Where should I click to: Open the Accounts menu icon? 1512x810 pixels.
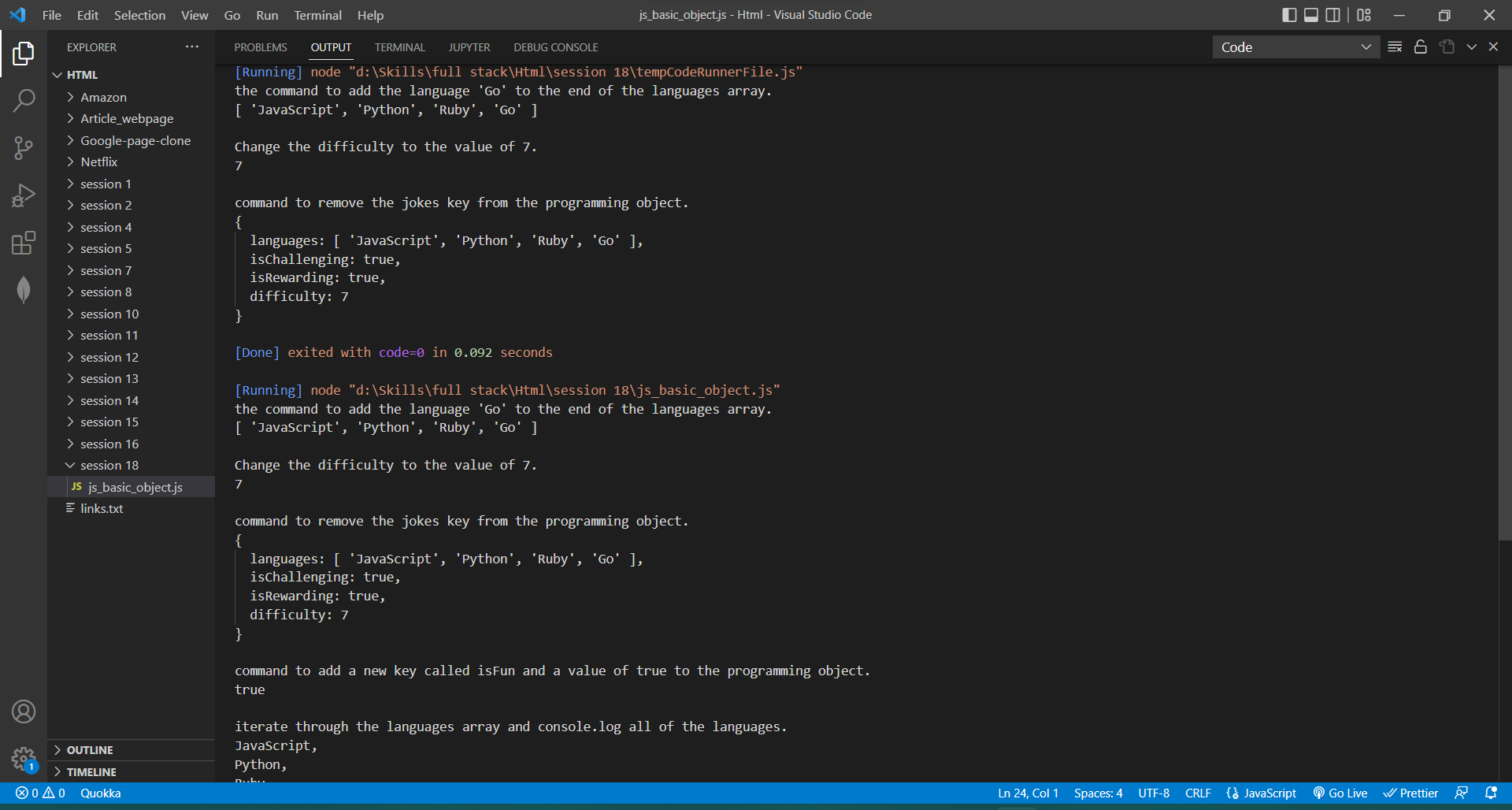[24, 712]
